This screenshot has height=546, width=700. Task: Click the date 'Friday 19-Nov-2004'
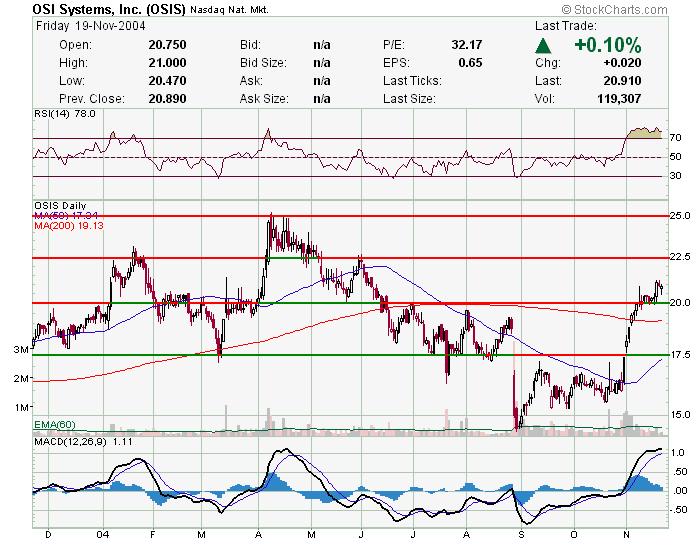click(x=91, y=26)
